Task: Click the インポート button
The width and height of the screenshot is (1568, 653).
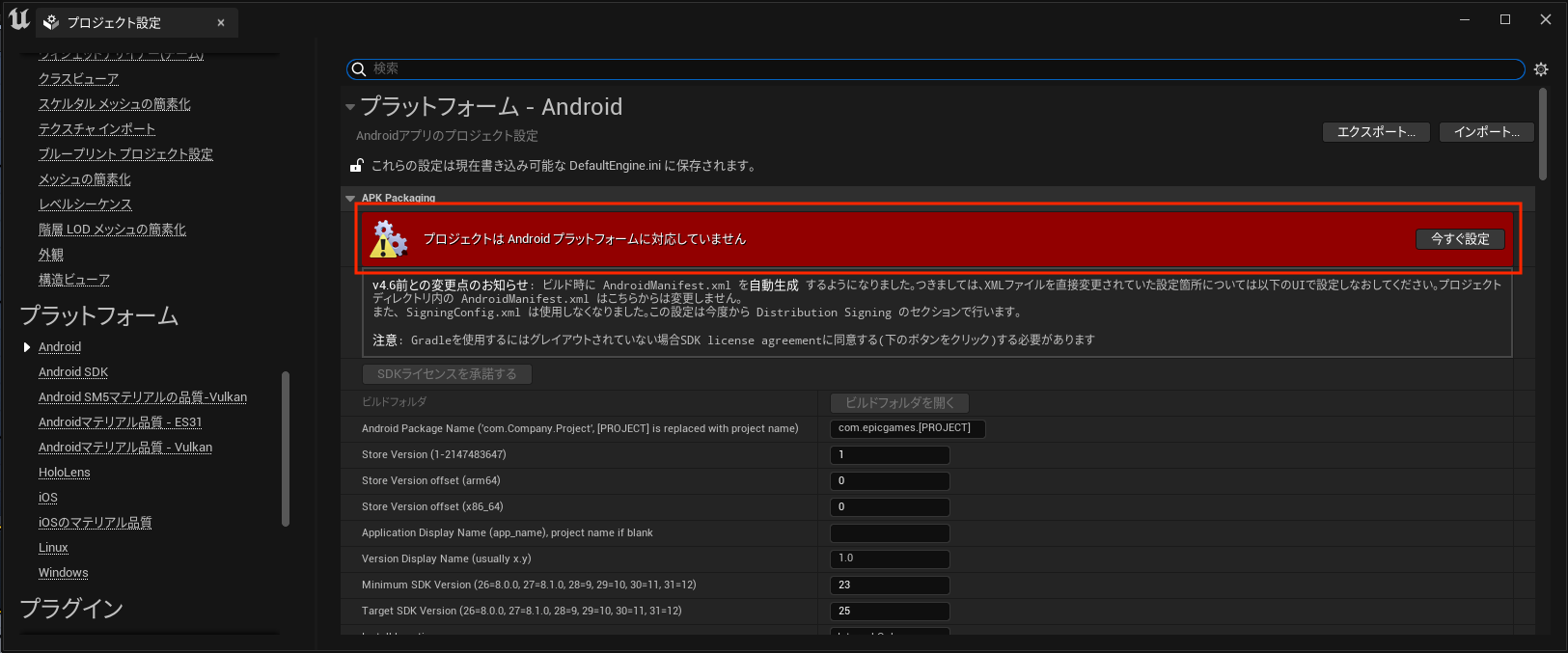Action: coord(1487,132)
